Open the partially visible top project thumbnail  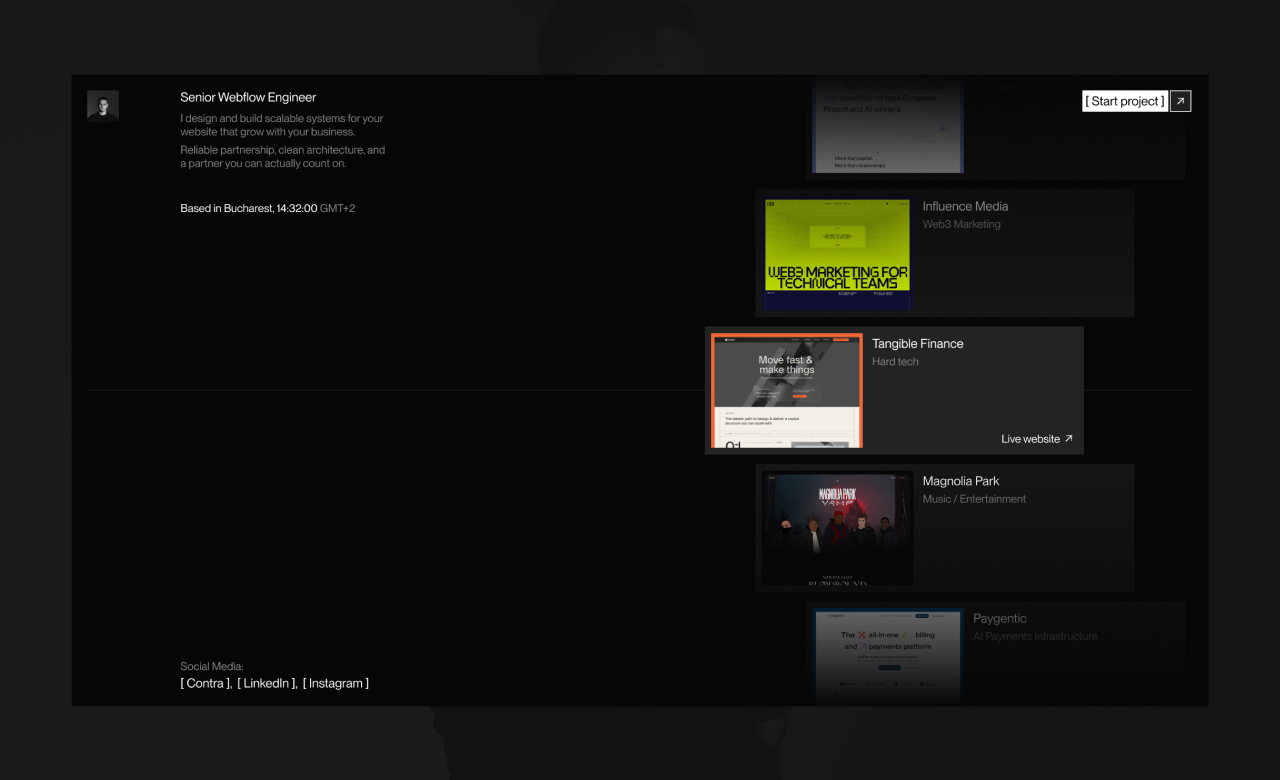point(888,125)
